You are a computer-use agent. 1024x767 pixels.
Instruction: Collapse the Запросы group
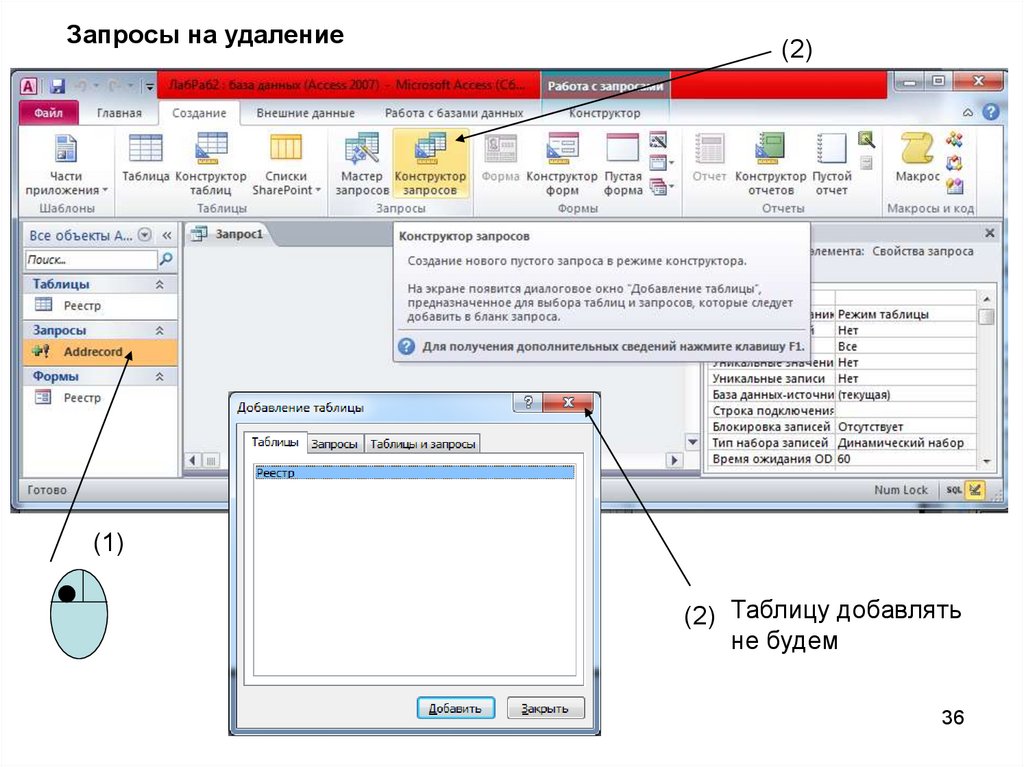coord(159,331)
